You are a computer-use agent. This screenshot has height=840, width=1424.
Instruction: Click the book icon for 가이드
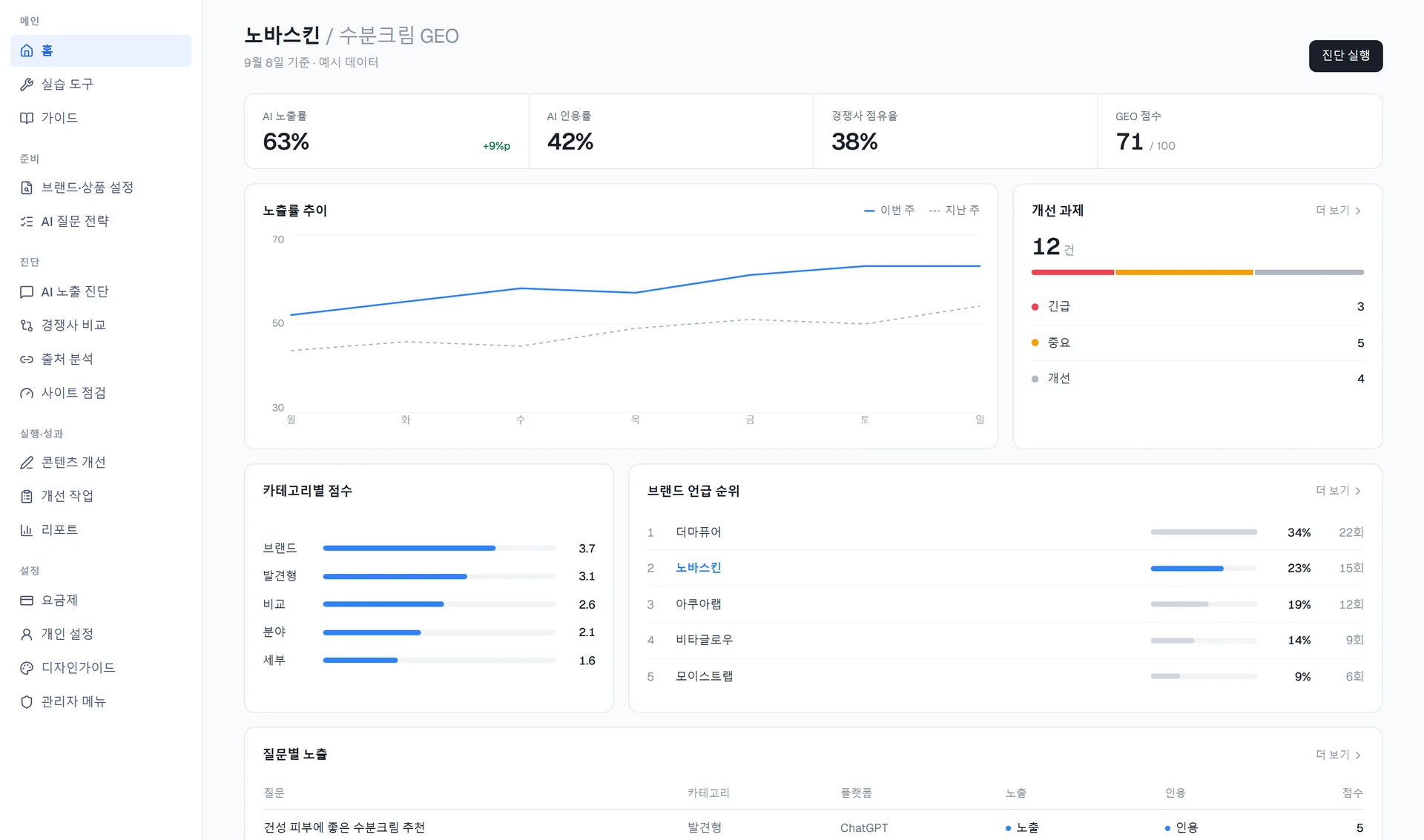click(x=27, y=118)
